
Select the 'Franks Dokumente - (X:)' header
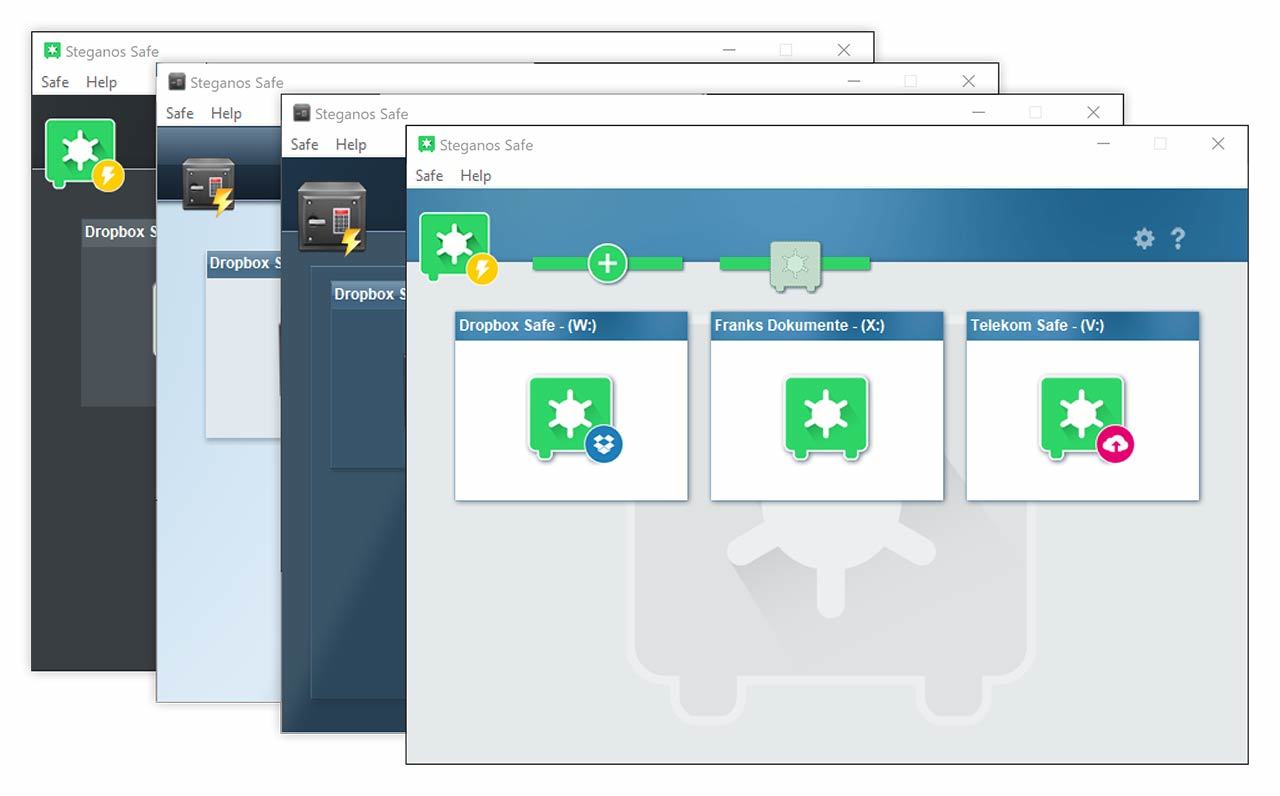coord(827,326)
